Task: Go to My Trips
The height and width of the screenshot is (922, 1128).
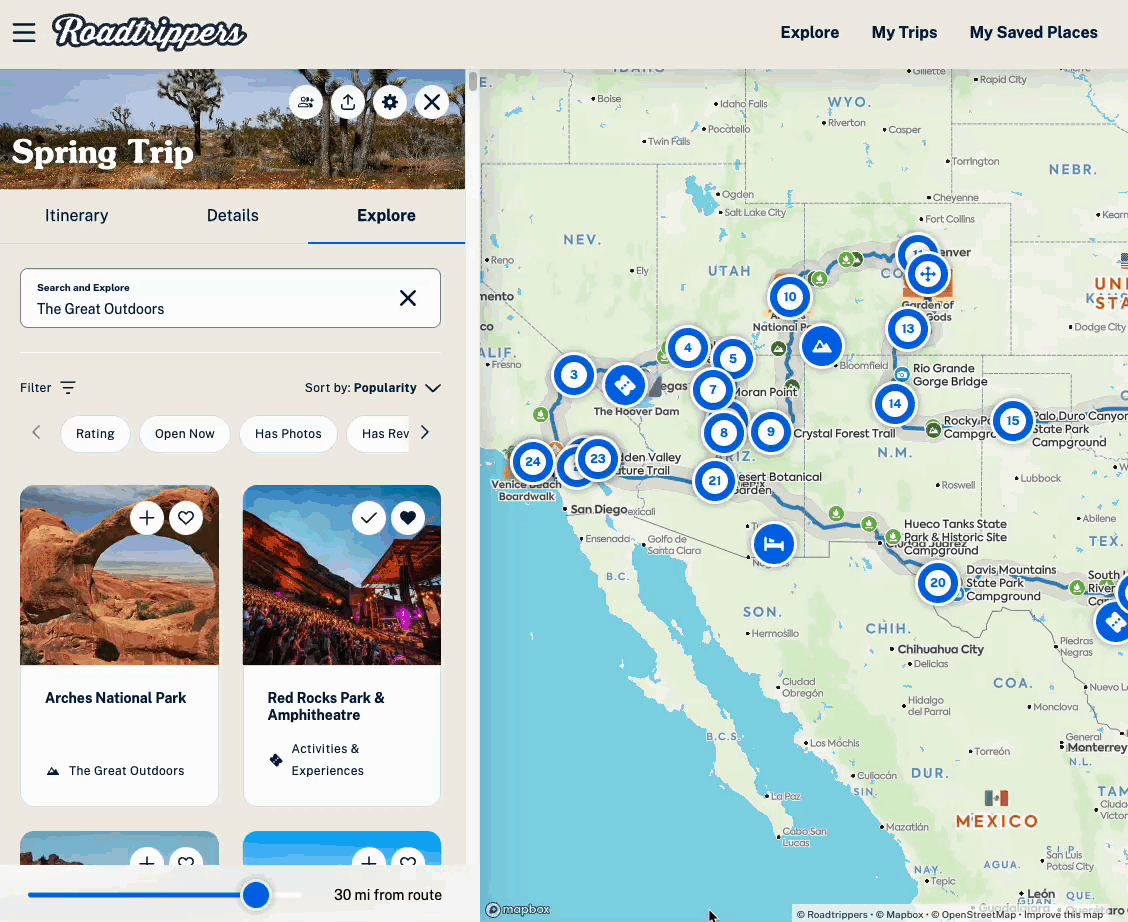Action: pos(904,32)
